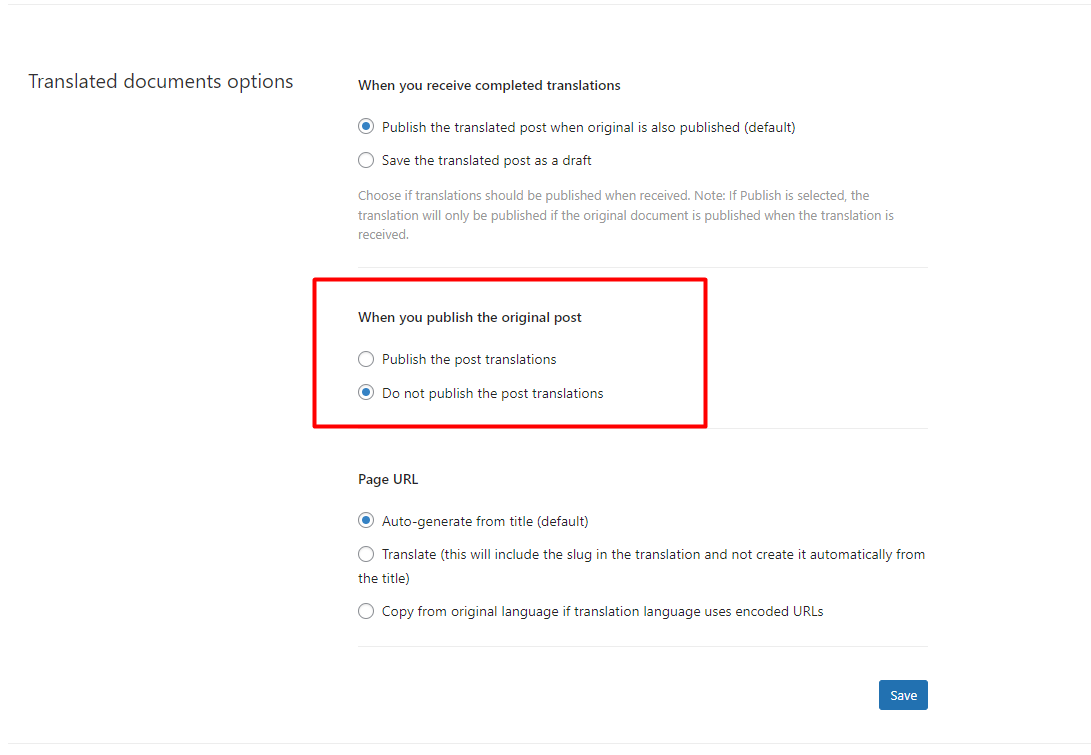Choose the 'Translate' slug Page URL option
The width and height of the screenshot is (1091, 755).
point(366,554)
